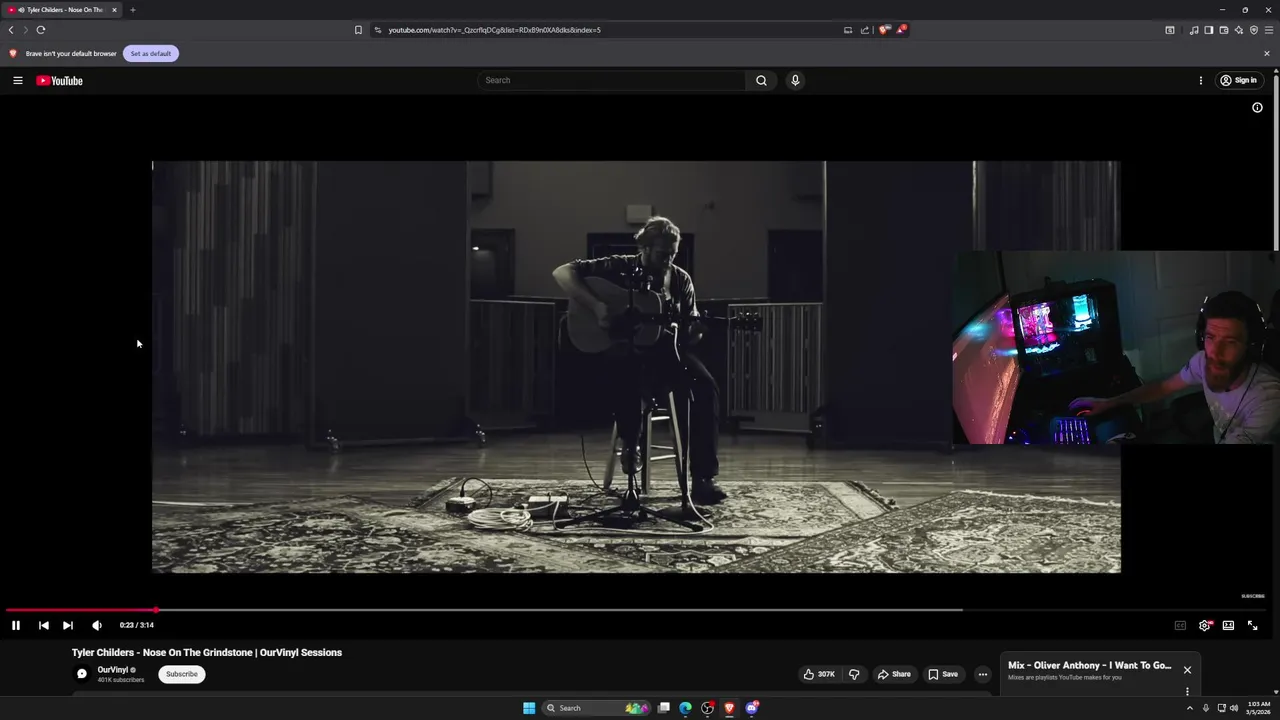Viewport: 1280px width, 720px height.
Task: Open the Brave Rewards triangle icon
Action: (900, 30)
